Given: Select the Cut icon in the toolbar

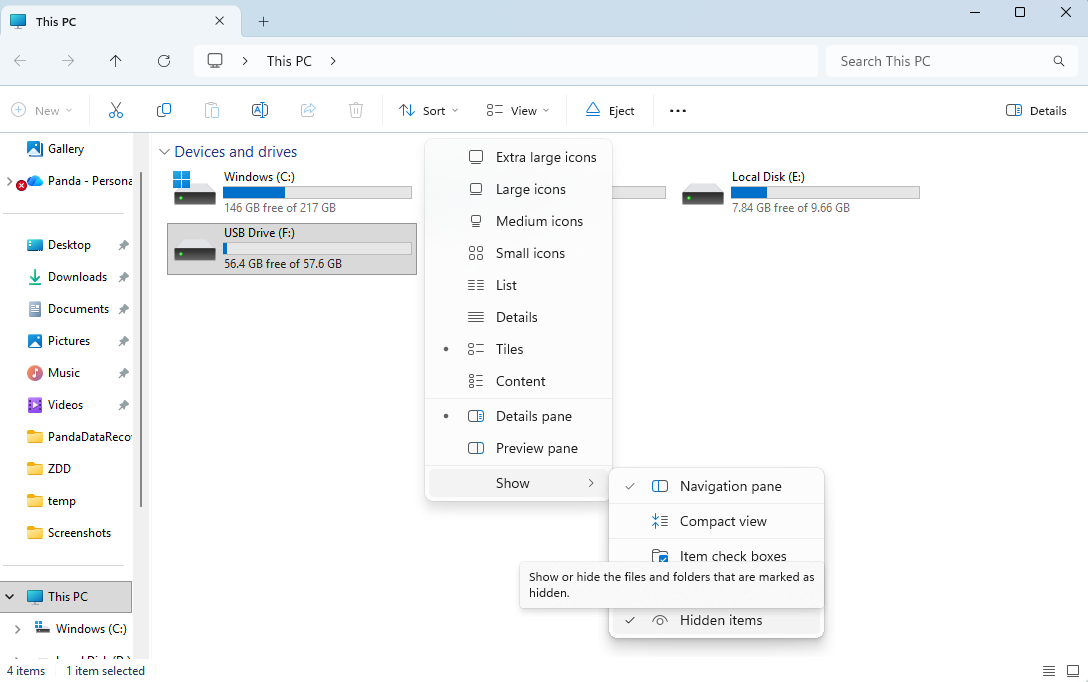Looking at the screenshot, I should click(116, 110).
